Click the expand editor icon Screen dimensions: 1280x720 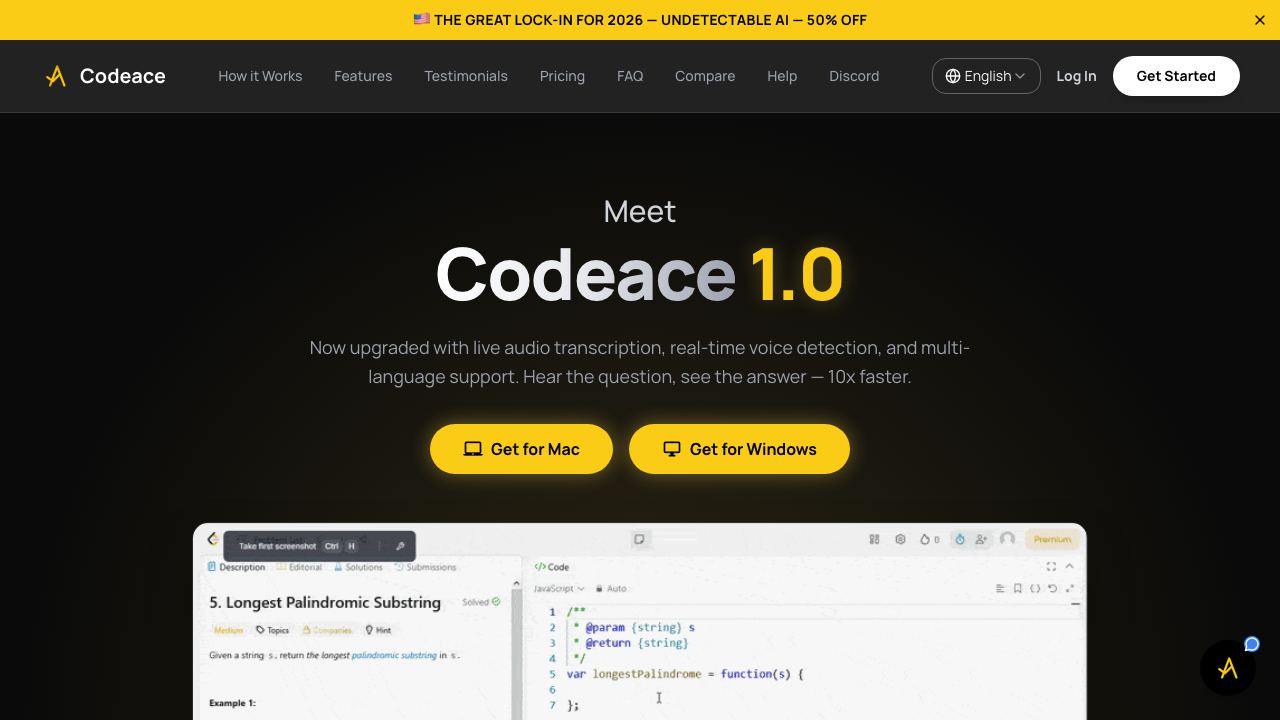(x=1070, y=589)
